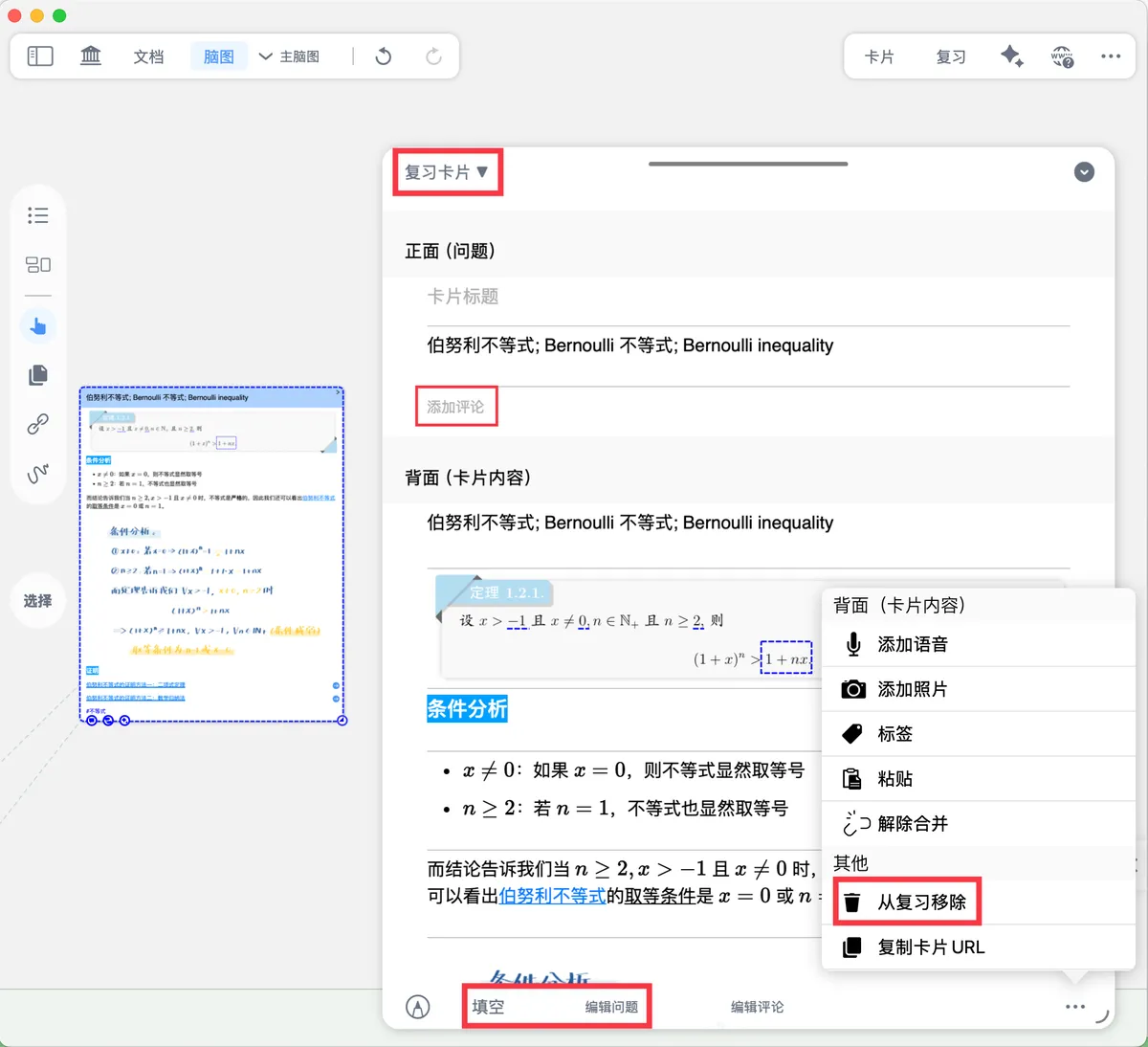This screenshot has height=1047, width=1148.
Task: Open the 卡片 tab
Action: (x=879, y=57)
